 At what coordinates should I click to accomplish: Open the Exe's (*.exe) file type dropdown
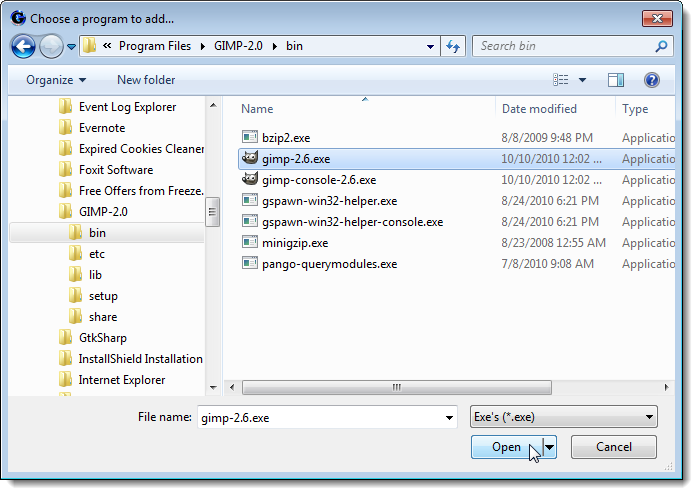pos(564,417)
